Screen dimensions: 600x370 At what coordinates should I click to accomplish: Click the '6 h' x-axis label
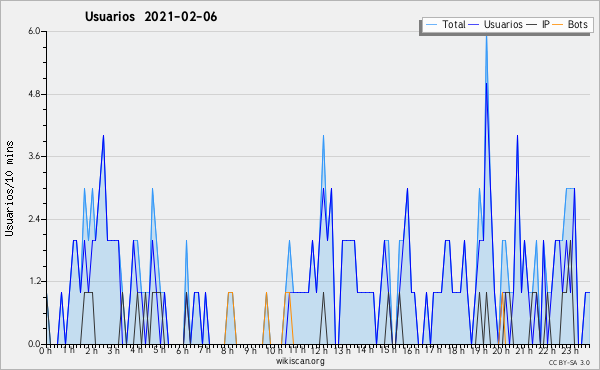[x=182, y=351]
